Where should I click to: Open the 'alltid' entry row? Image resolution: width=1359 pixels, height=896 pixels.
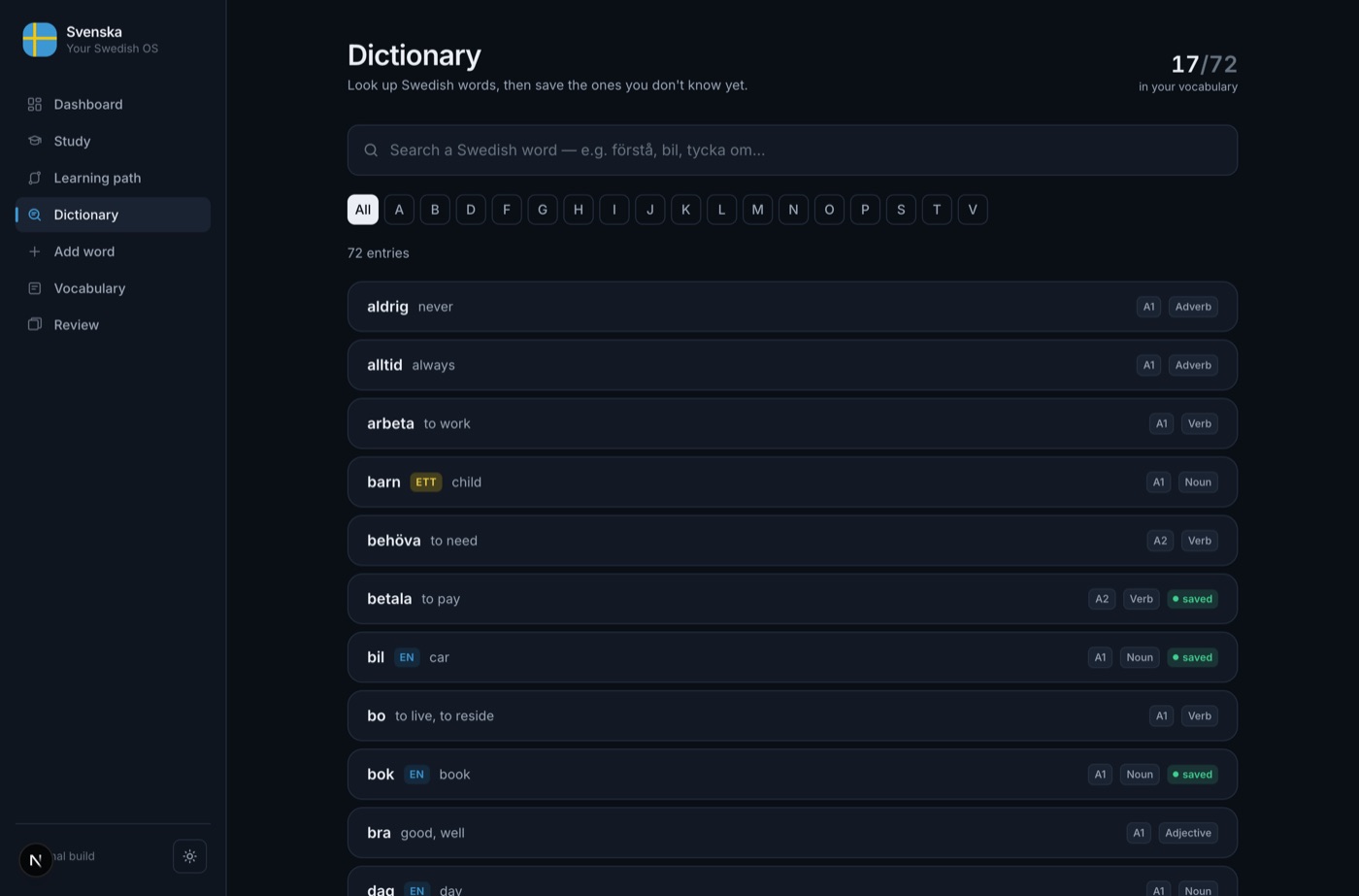(x=792, y=365)
